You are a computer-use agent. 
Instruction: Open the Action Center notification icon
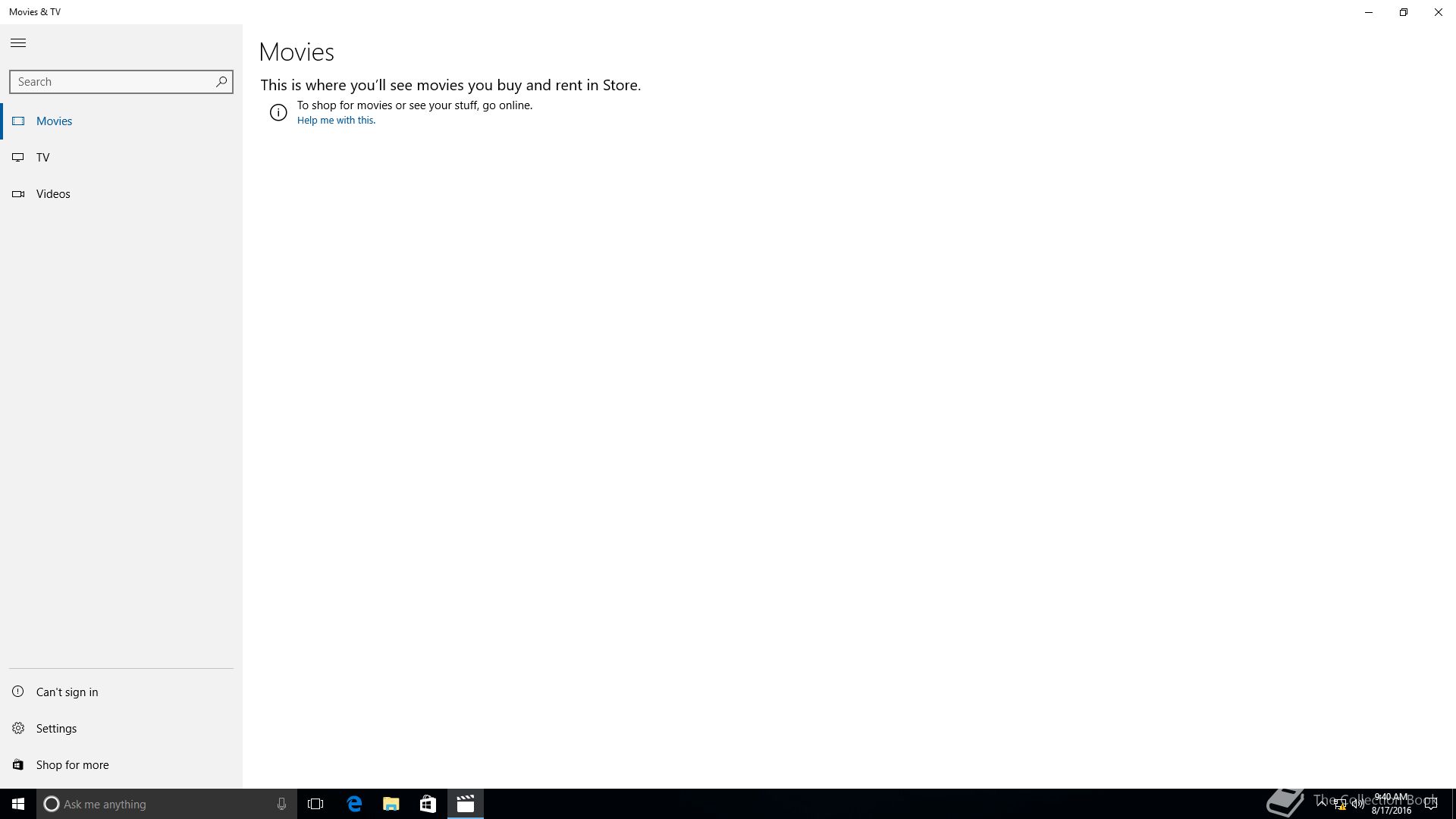tap(1431, 804)
